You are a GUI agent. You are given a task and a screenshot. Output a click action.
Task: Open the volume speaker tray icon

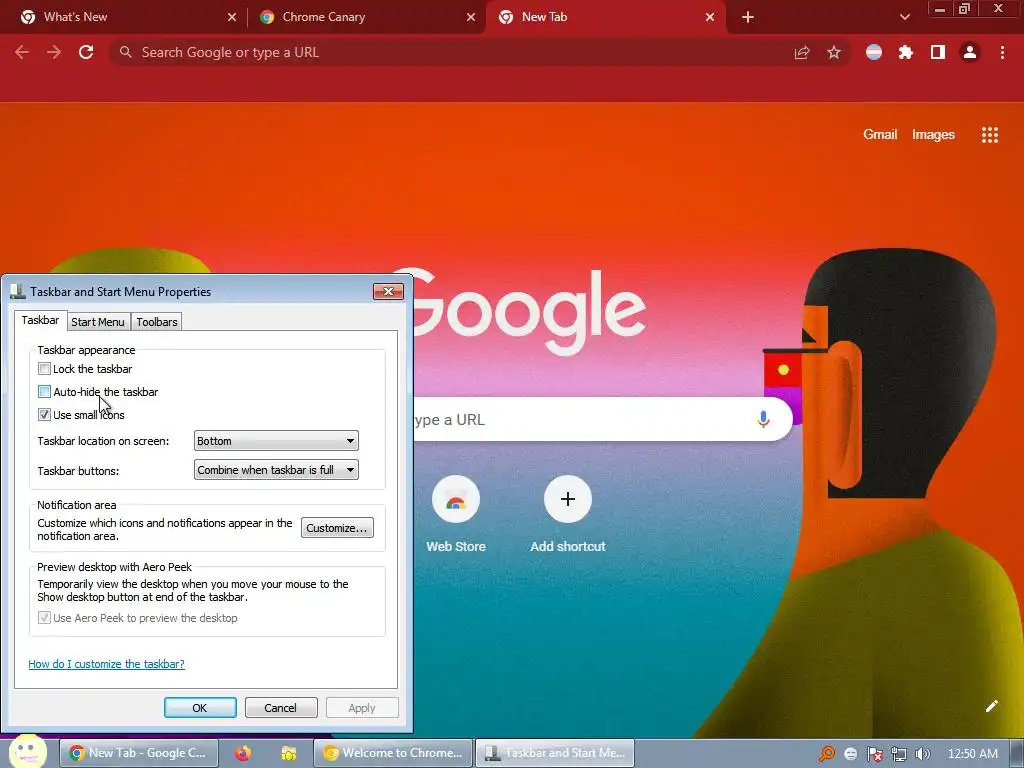[923, 754]
